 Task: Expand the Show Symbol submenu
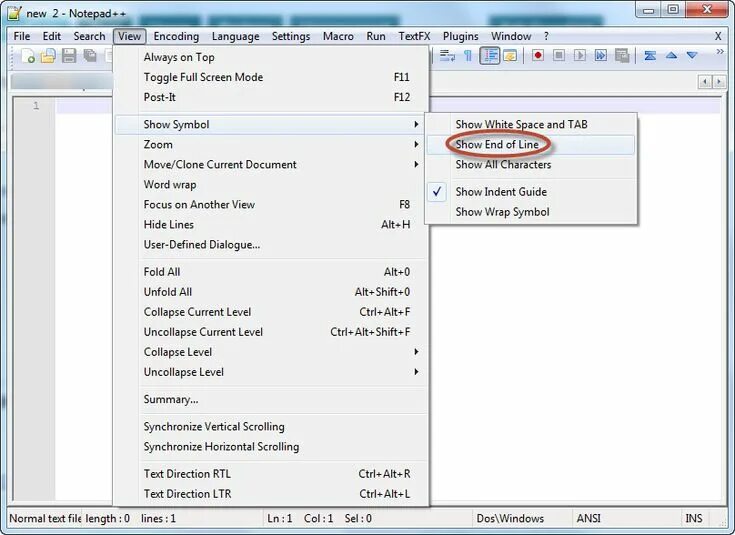tap(271, 125)
